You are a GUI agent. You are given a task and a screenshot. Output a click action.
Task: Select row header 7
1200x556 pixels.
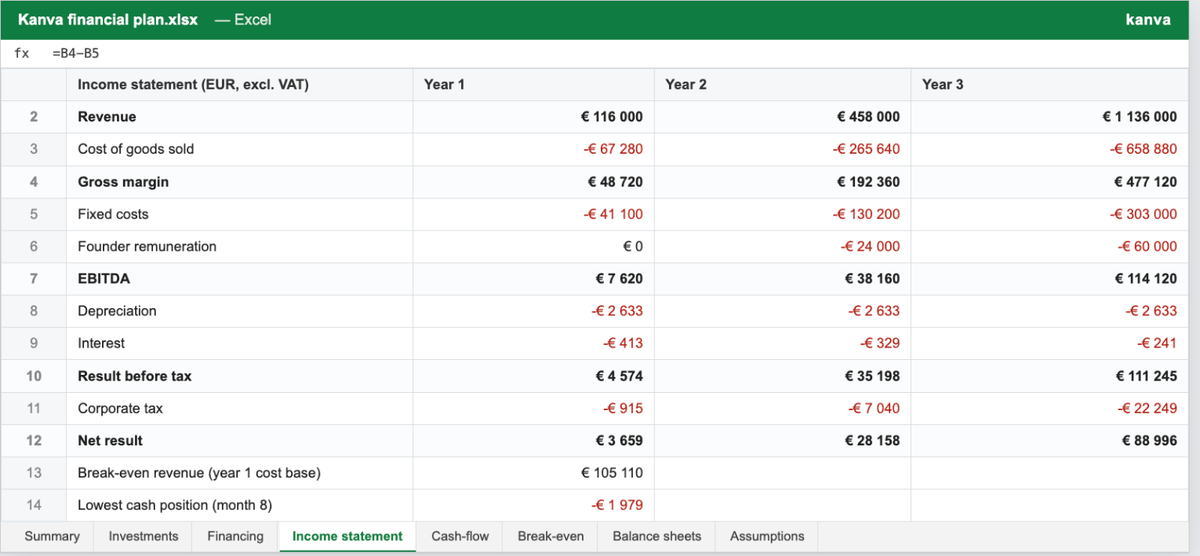(34, 279)
